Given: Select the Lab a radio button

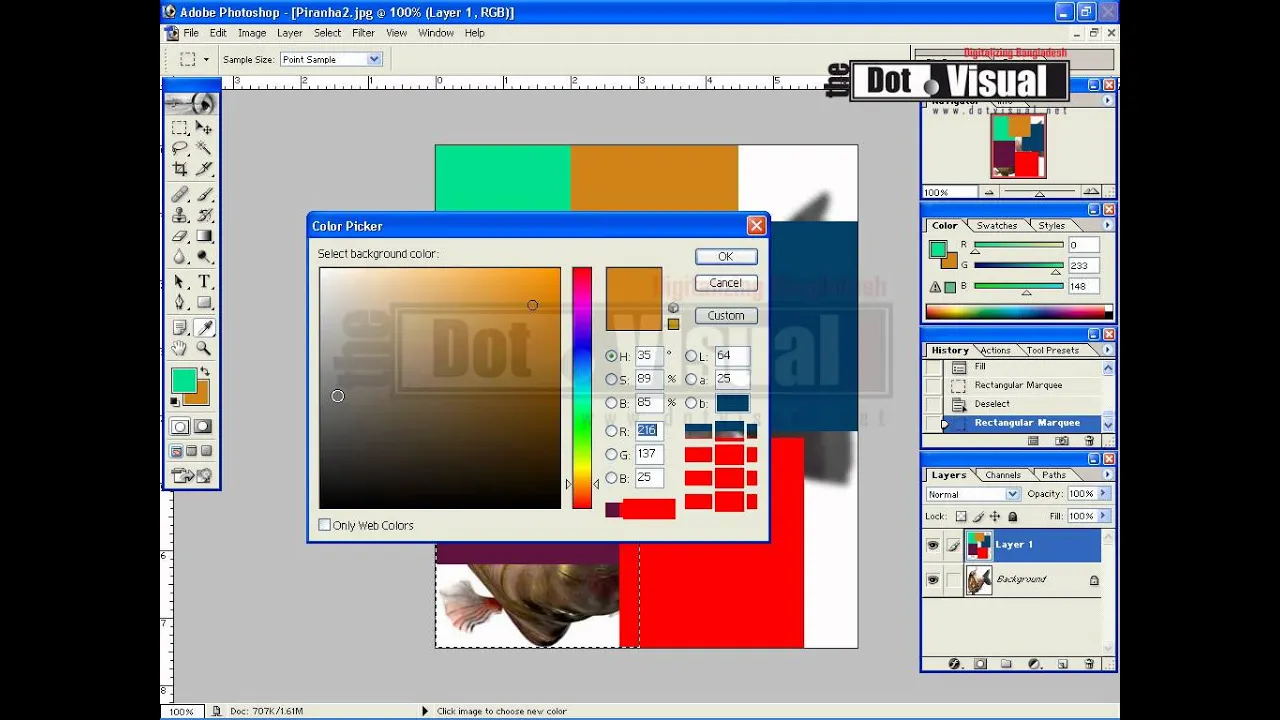Looking at the screenshot, I should pyautogui.click(x=691, y=379).
